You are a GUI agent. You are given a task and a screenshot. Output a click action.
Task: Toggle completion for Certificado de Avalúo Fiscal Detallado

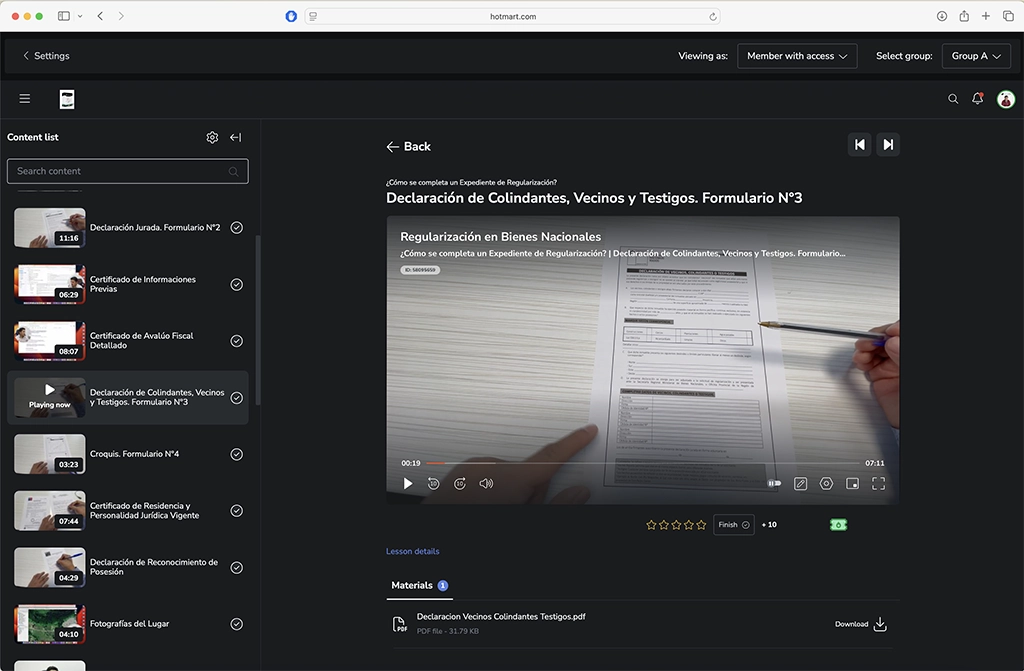236,341
